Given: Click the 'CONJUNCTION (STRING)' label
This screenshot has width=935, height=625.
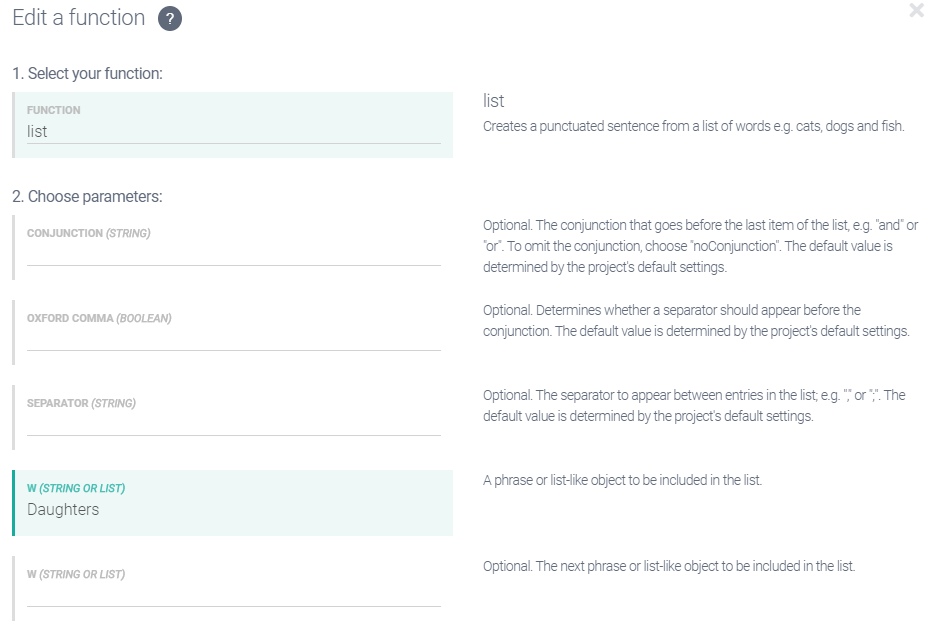Looking at the screenshot, I should 88,234.
